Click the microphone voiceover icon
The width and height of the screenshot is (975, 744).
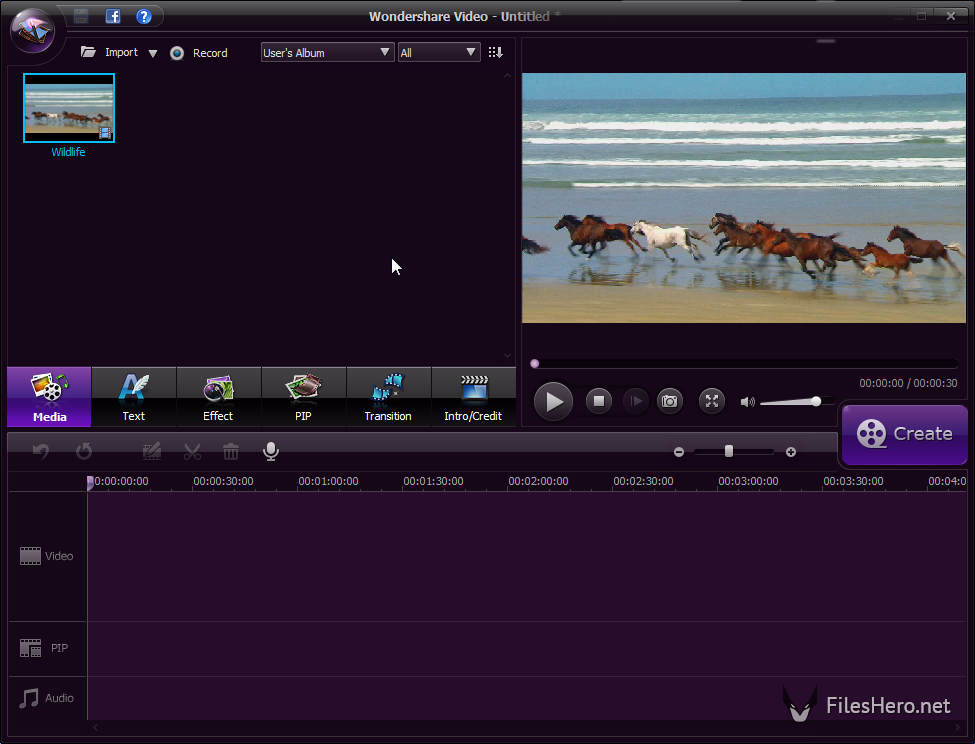tap(271, 452)
